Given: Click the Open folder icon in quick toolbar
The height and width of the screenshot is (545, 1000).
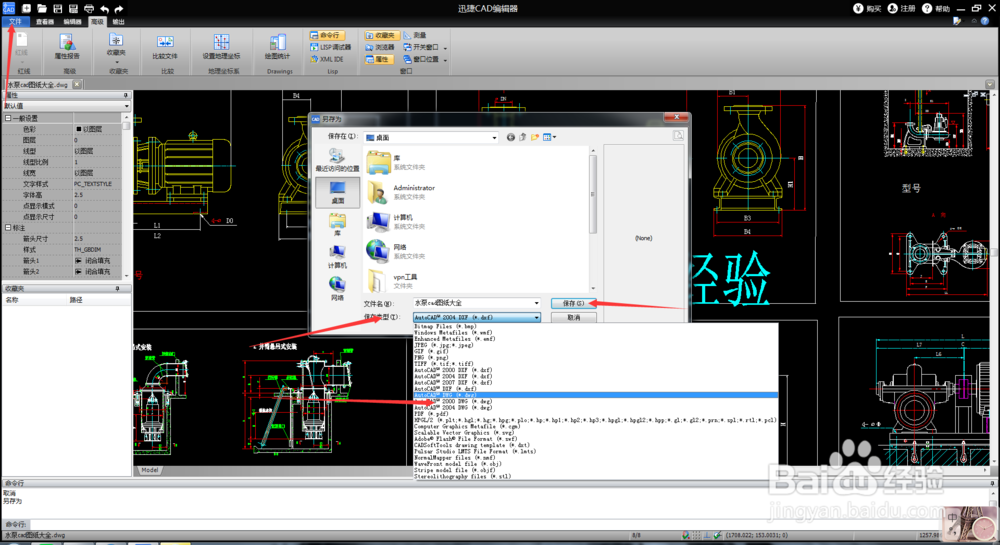Looking at the screenshot, I should [41, 8].
